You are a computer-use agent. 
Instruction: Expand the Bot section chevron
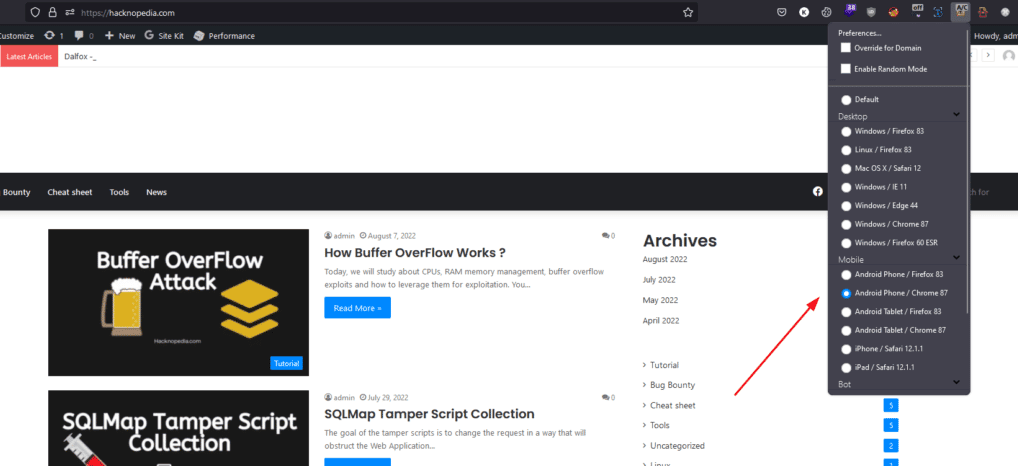(x=956, y=382)
